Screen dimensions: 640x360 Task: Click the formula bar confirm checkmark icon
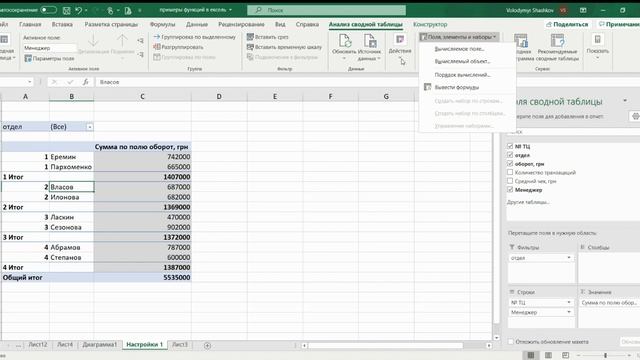70,82
